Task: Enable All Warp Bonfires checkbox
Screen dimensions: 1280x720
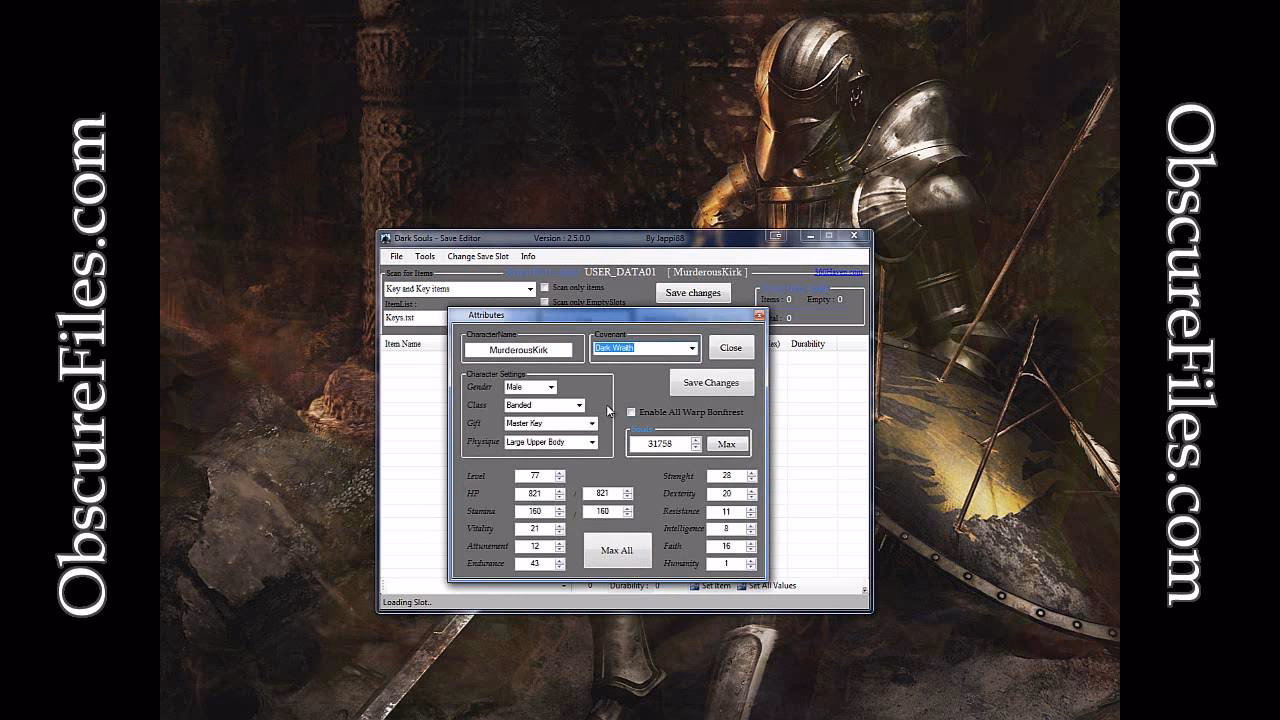Action: point(631,412)
